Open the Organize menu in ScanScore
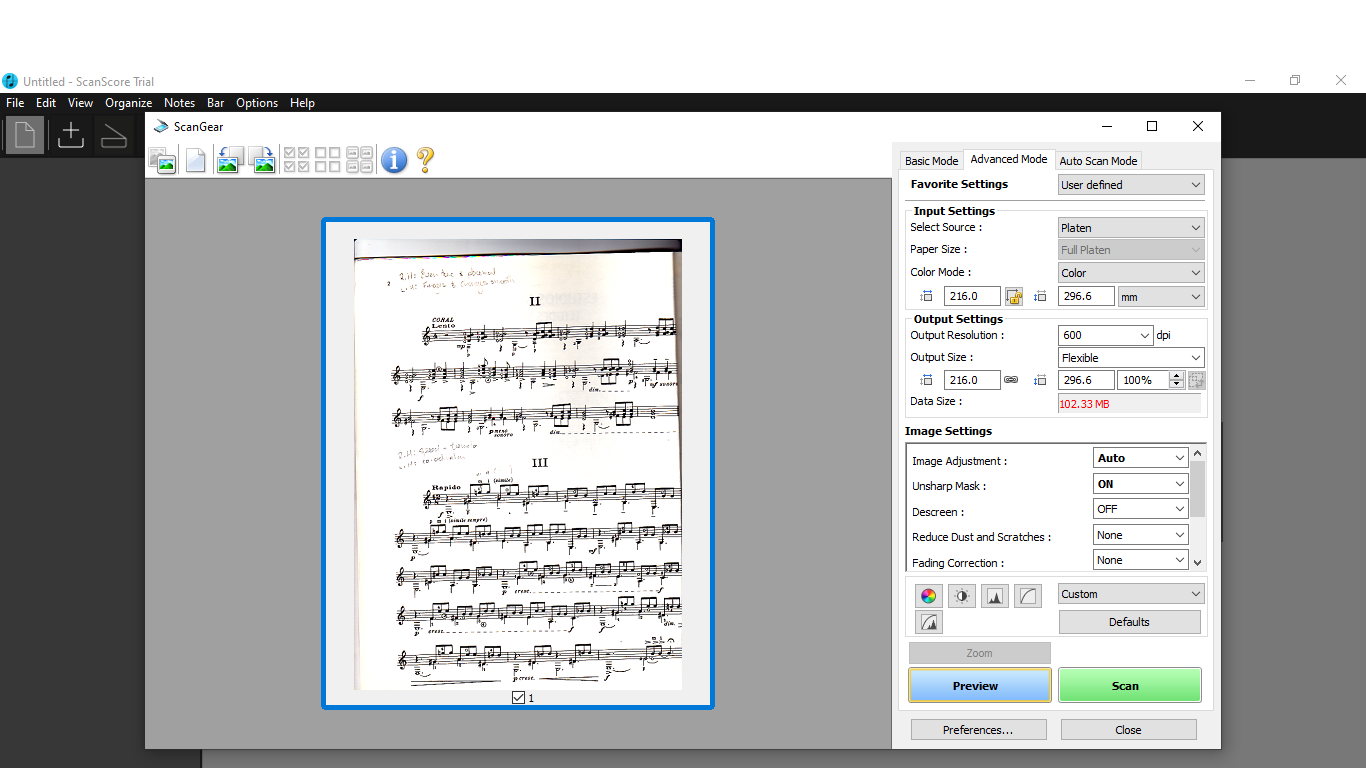The width and height of the screenshot is (1366, 768). click(129, 103)
